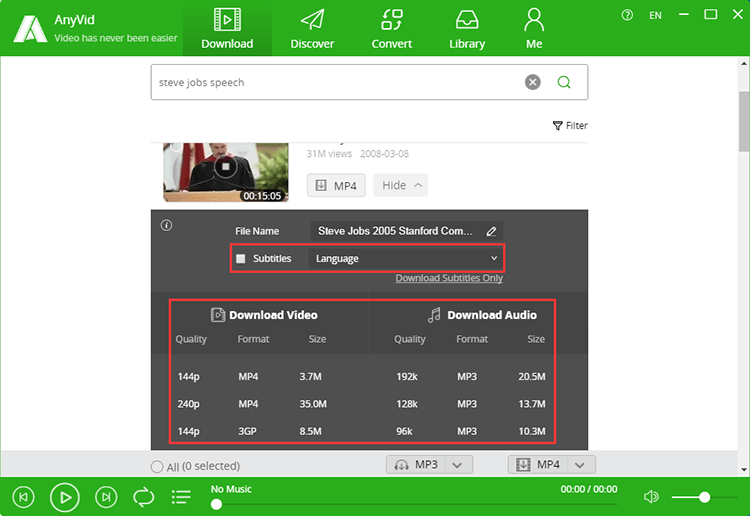The image size is (750, 516).
Task: Mute audio via speaker icon
Action: coord(651,497)
